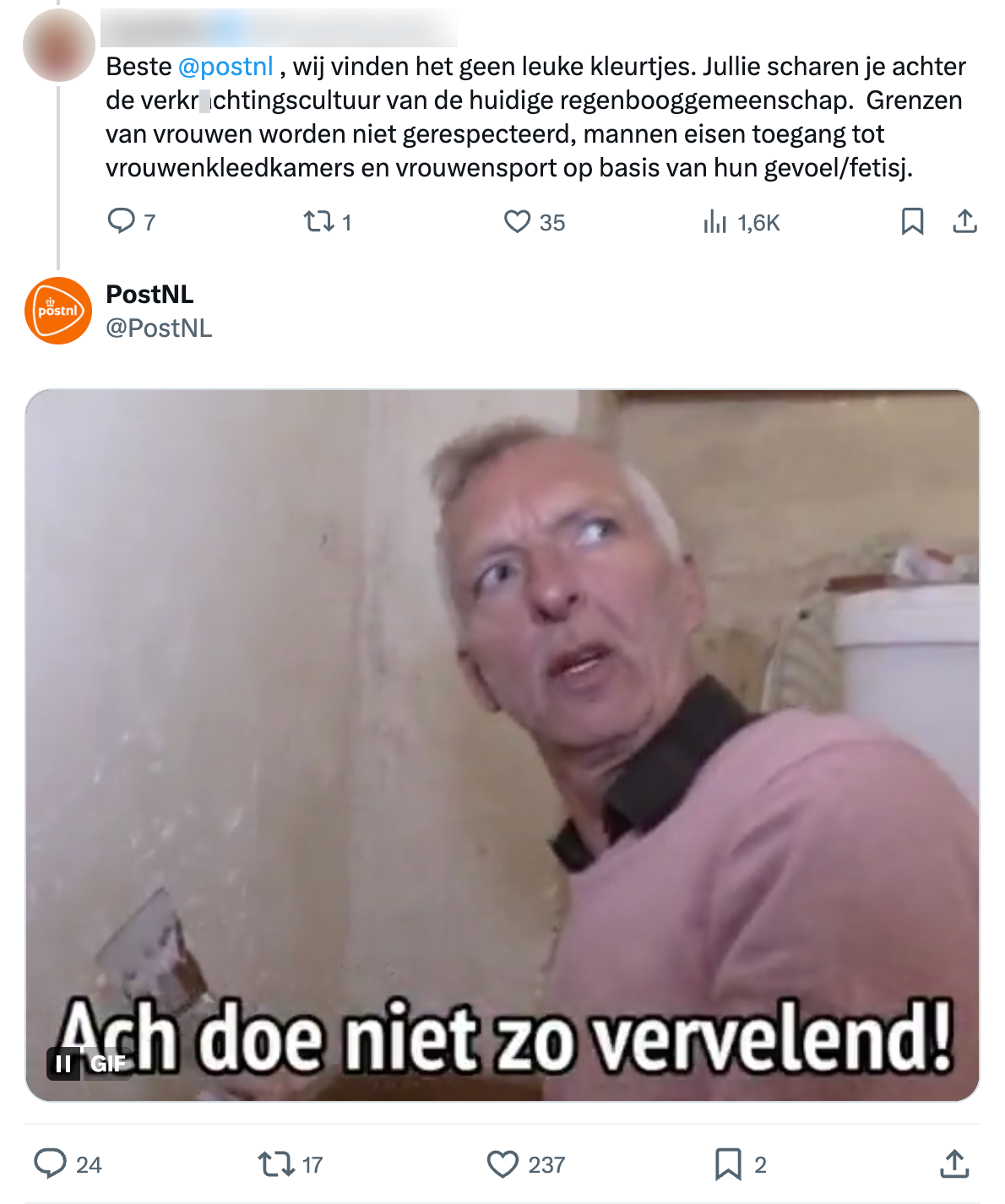Repost the PostNL tweet with 17 reposts
Image resolution: width=1005 pixels, height=1204 pixels.
click(x=291, y=1164)
